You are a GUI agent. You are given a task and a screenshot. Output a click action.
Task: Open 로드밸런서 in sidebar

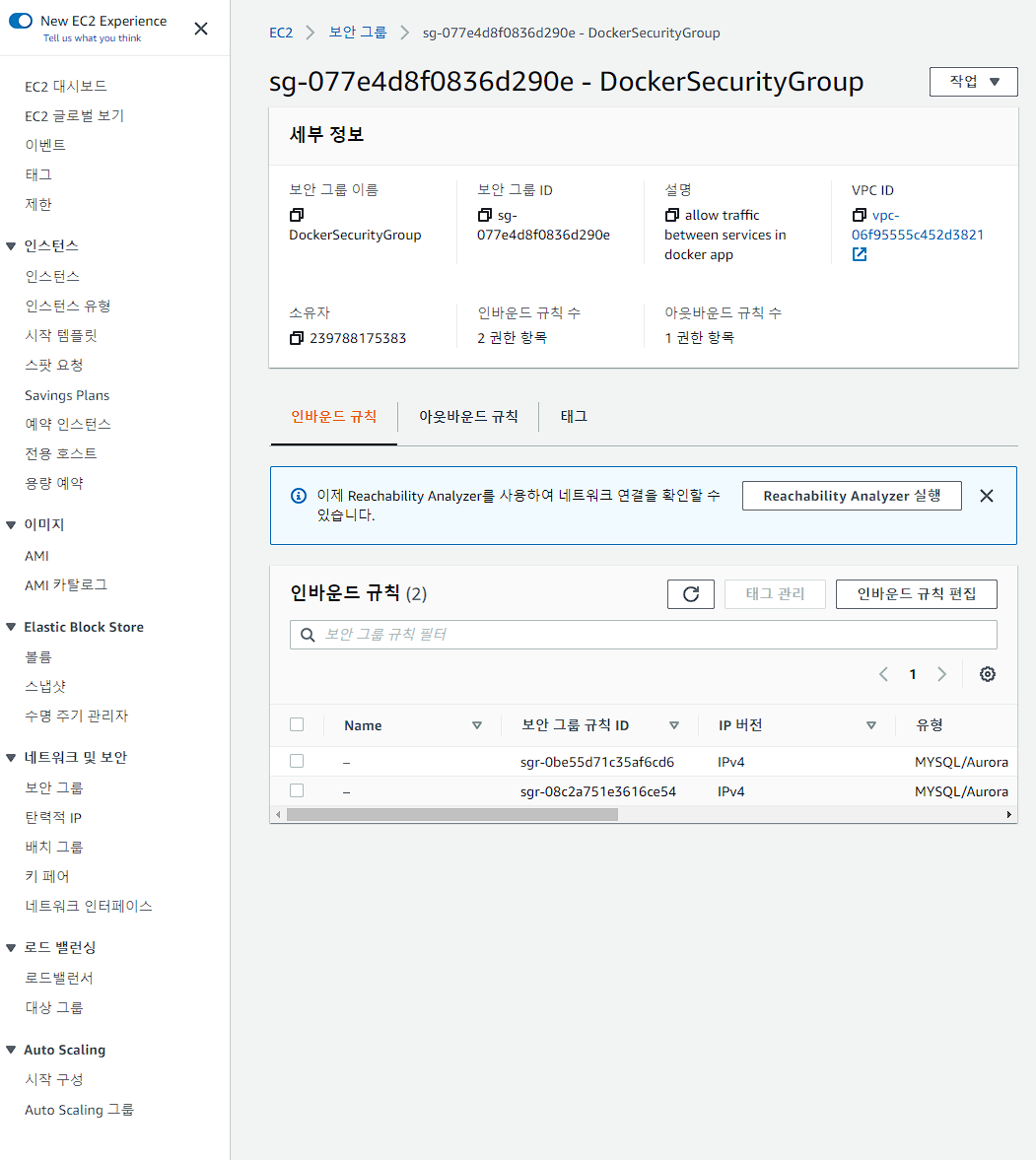58,978
